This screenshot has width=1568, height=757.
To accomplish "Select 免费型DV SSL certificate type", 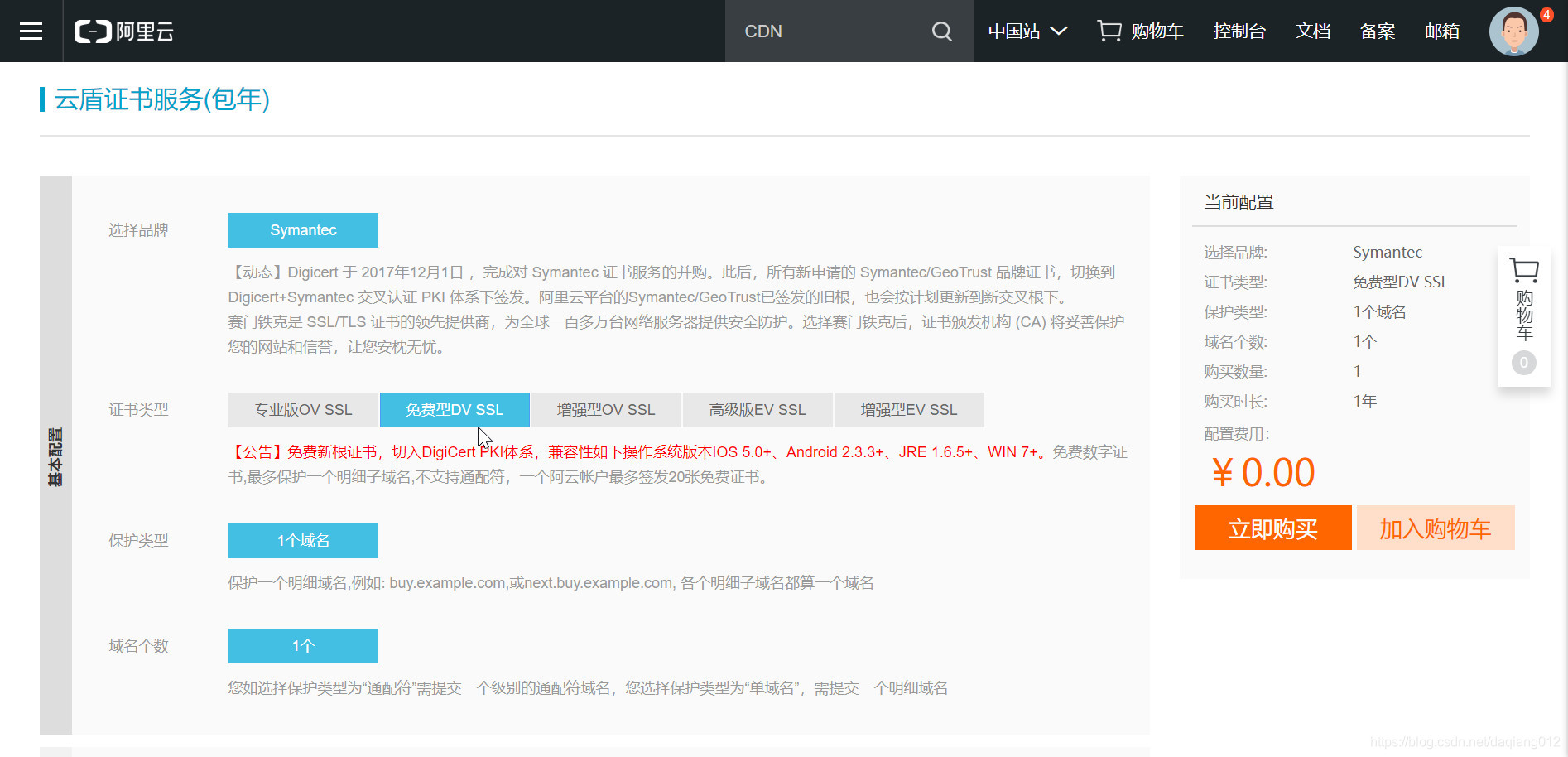I will point(455,410).
